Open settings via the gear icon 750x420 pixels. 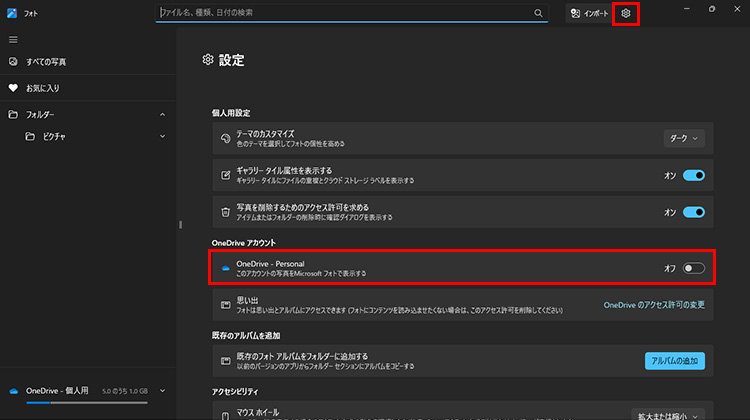626,13
